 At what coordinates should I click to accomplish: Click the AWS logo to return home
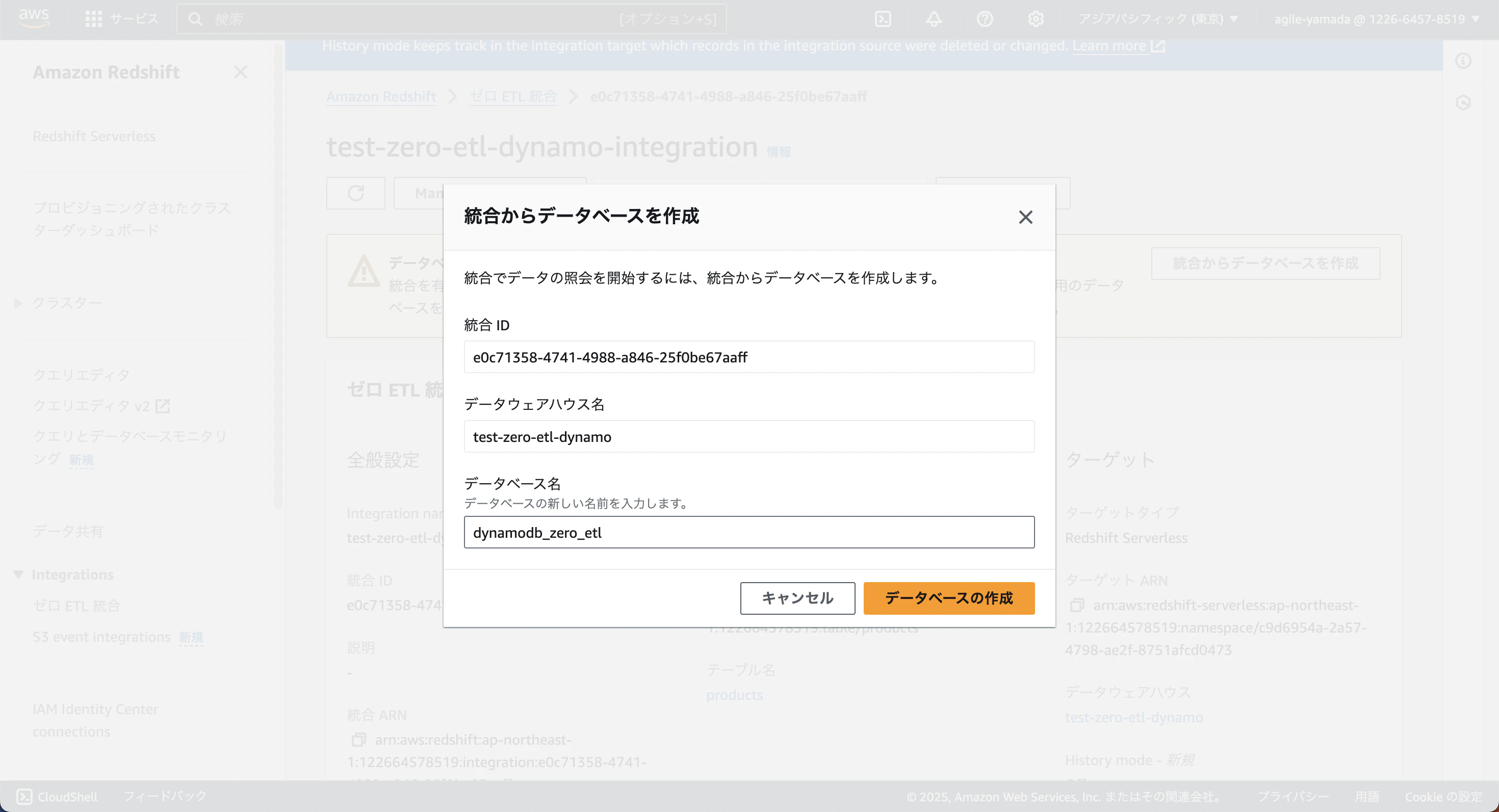pyautogui.click(x=33, y=17)
